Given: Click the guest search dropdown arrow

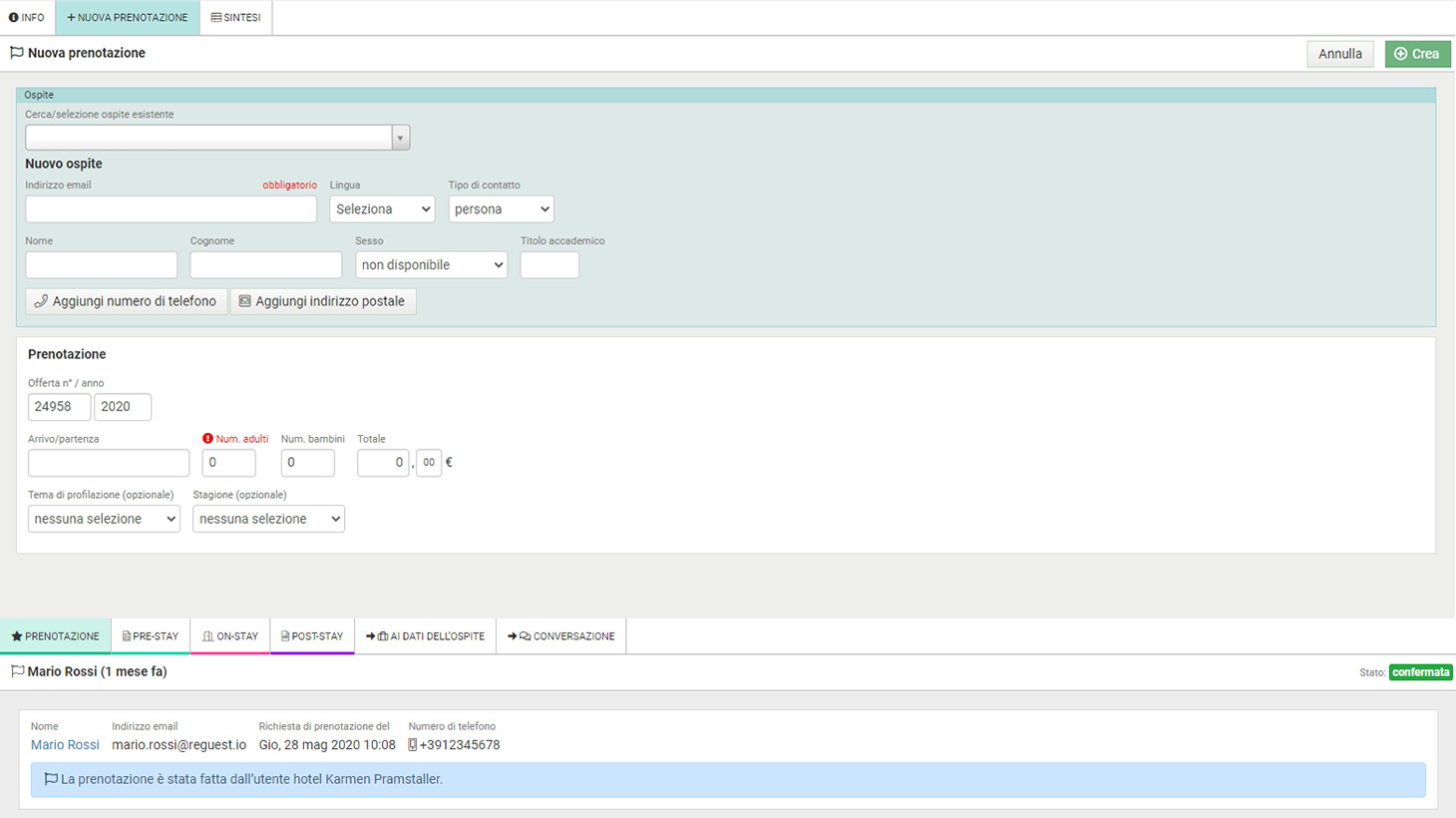Looking at the screenshot, I should click(x=401, y=138).
